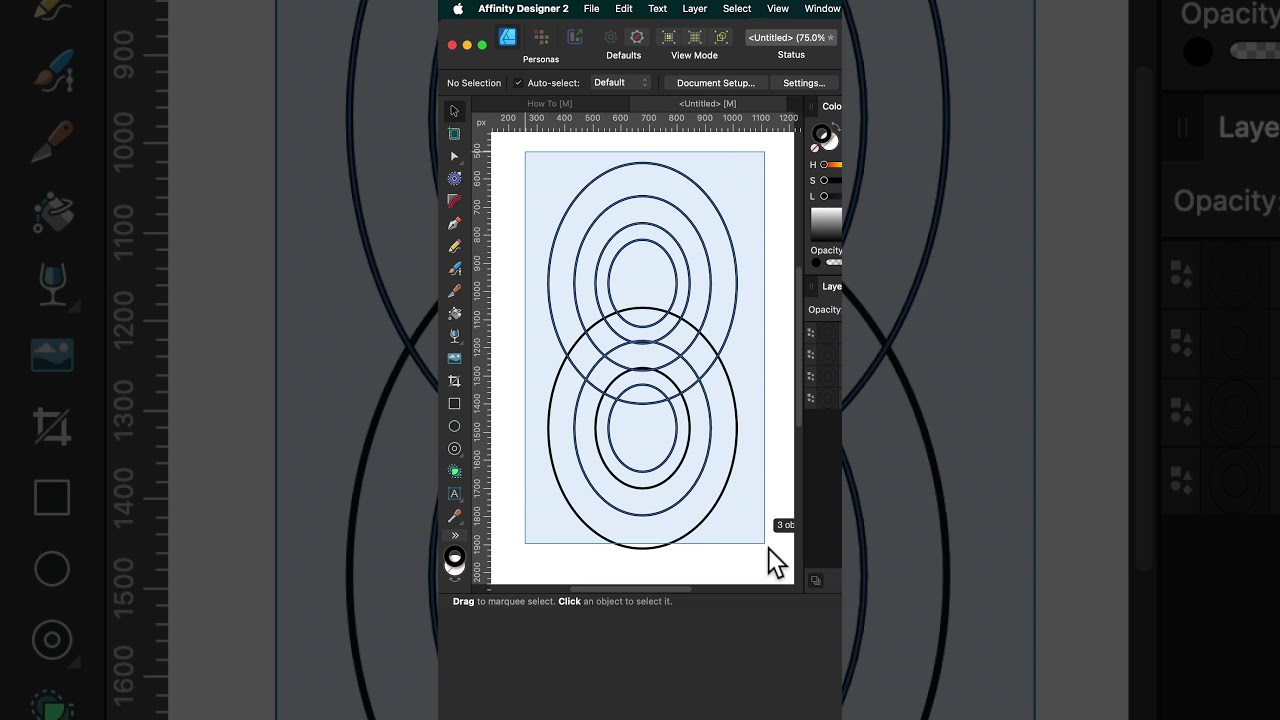
Task: Click the vertical canvas scrollbar
Action: click(798, 348)
